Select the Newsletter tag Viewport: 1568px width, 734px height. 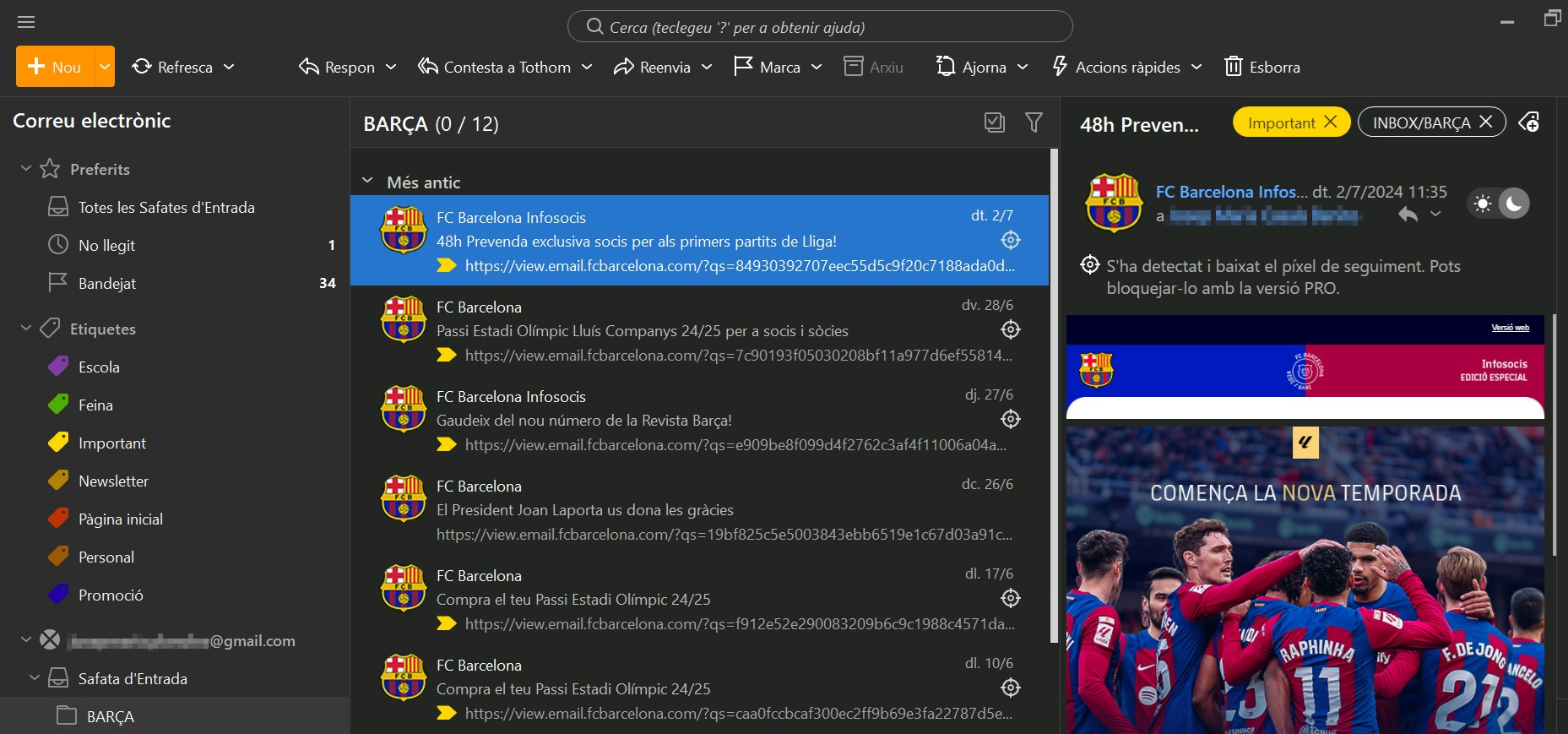click(113, 481)
